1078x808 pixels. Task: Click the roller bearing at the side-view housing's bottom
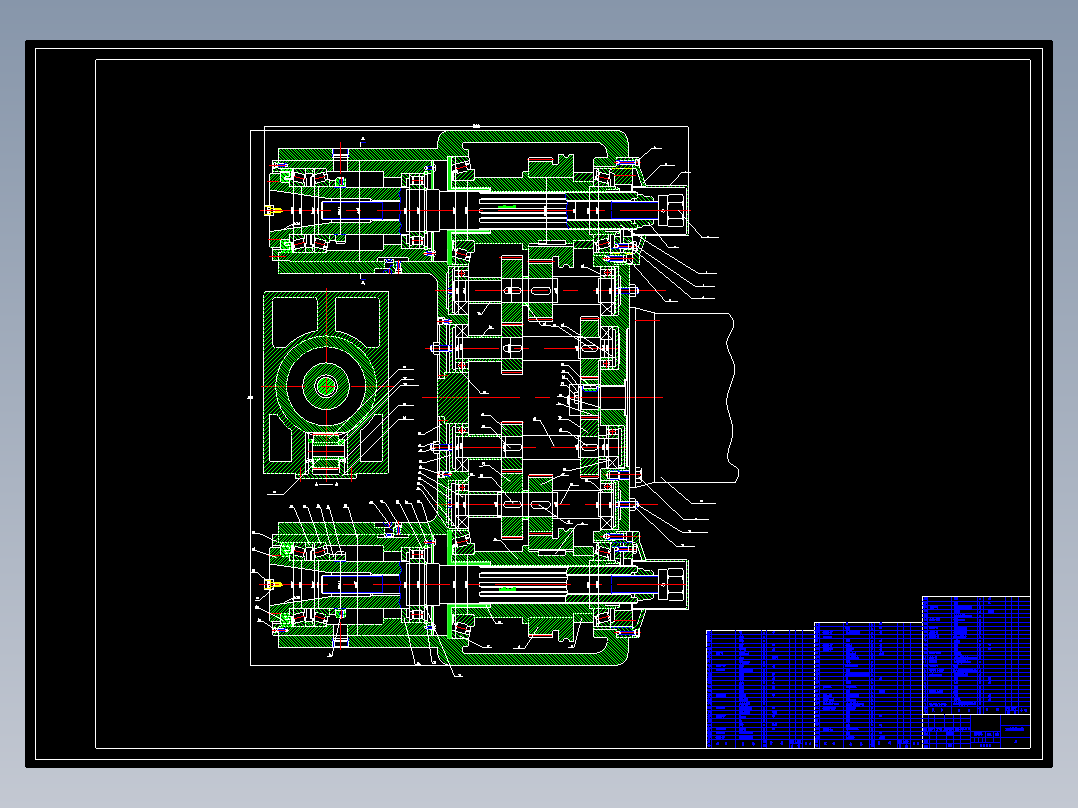[x=326, y=452]
